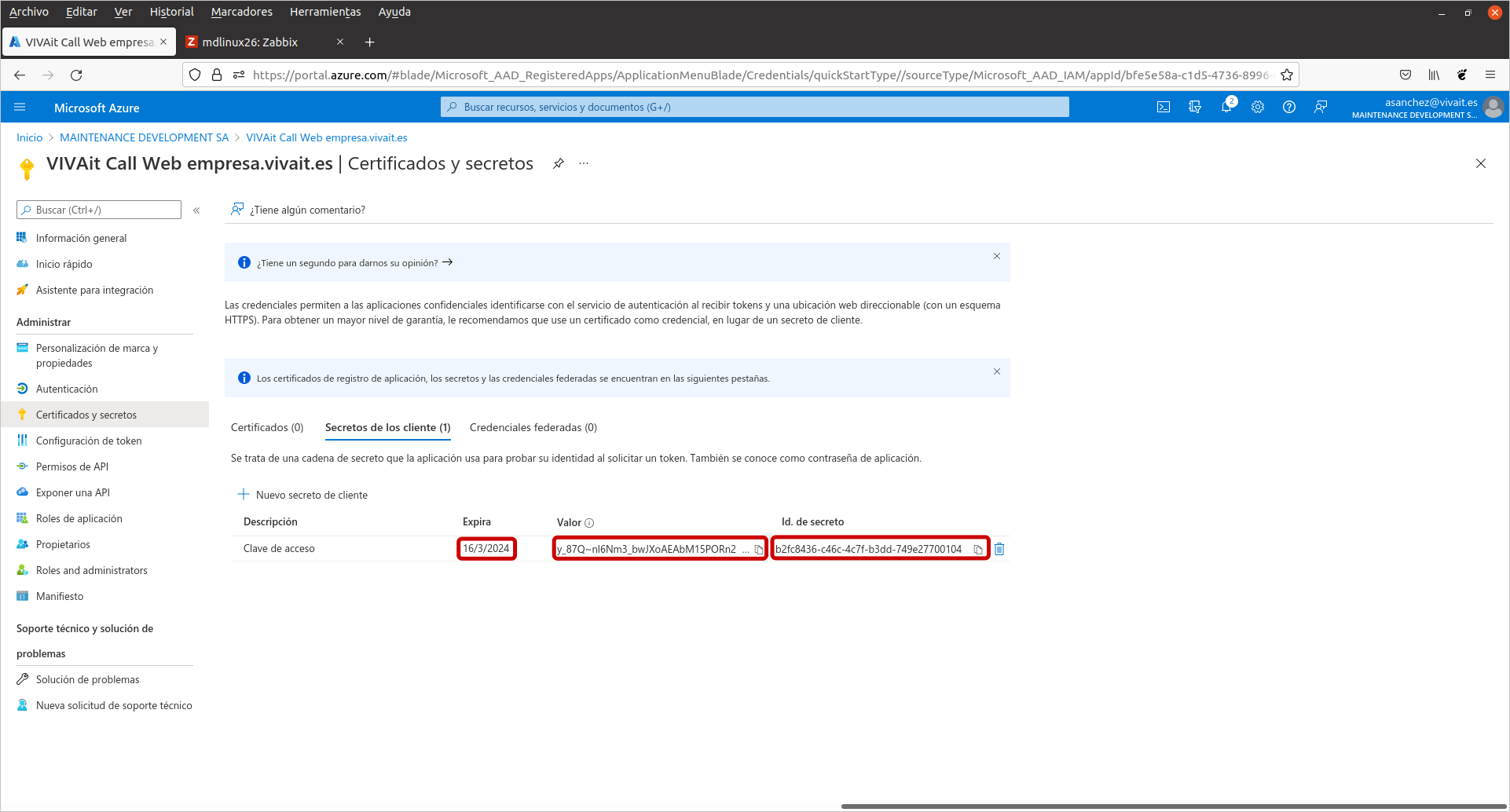Go to MAINTENANCE DEVELOPMENT SA breadcrumb
This screenshot has width=1510, height=812.
[145, 137]
